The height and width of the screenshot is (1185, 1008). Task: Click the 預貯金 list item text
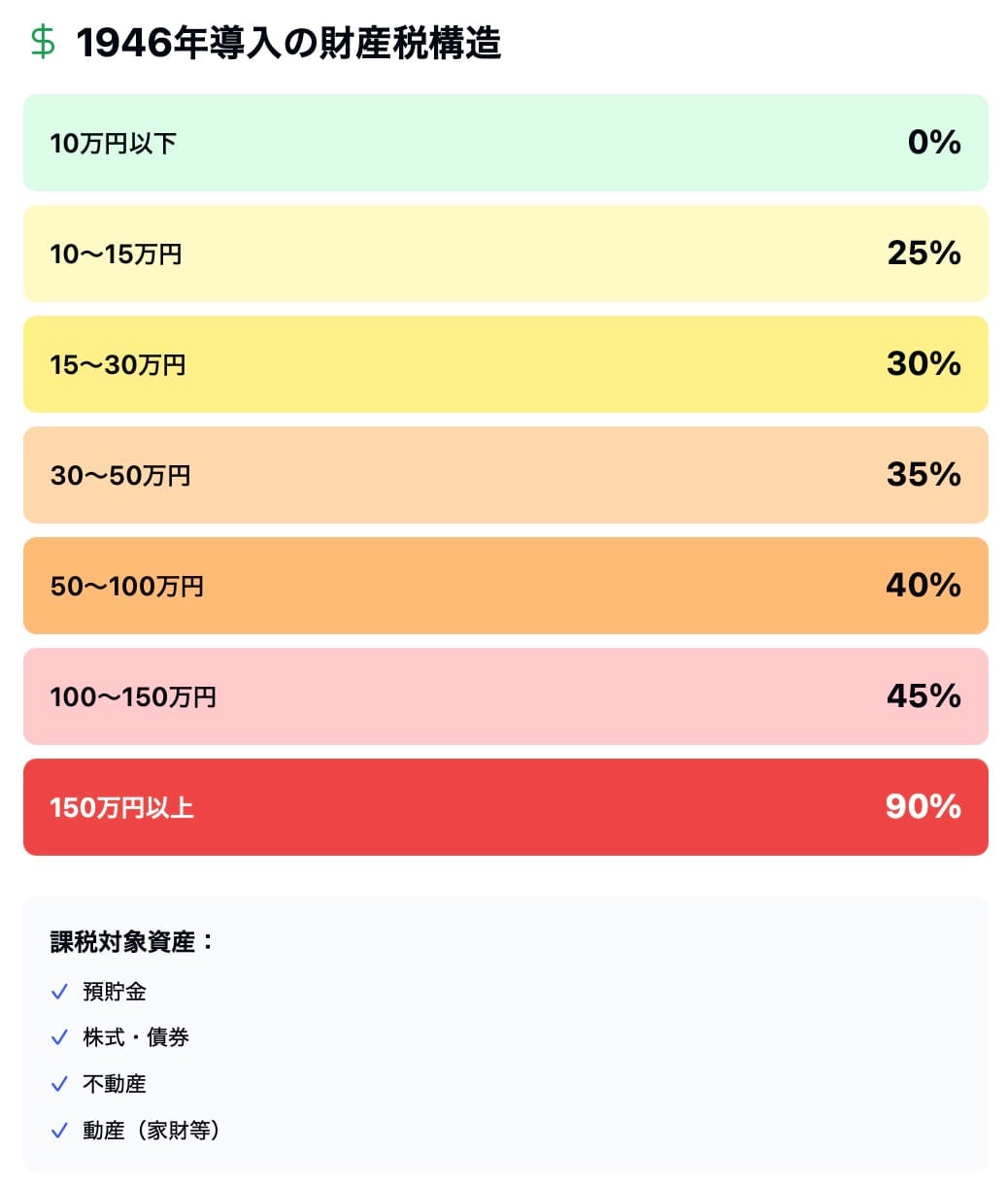coord(115,992)
